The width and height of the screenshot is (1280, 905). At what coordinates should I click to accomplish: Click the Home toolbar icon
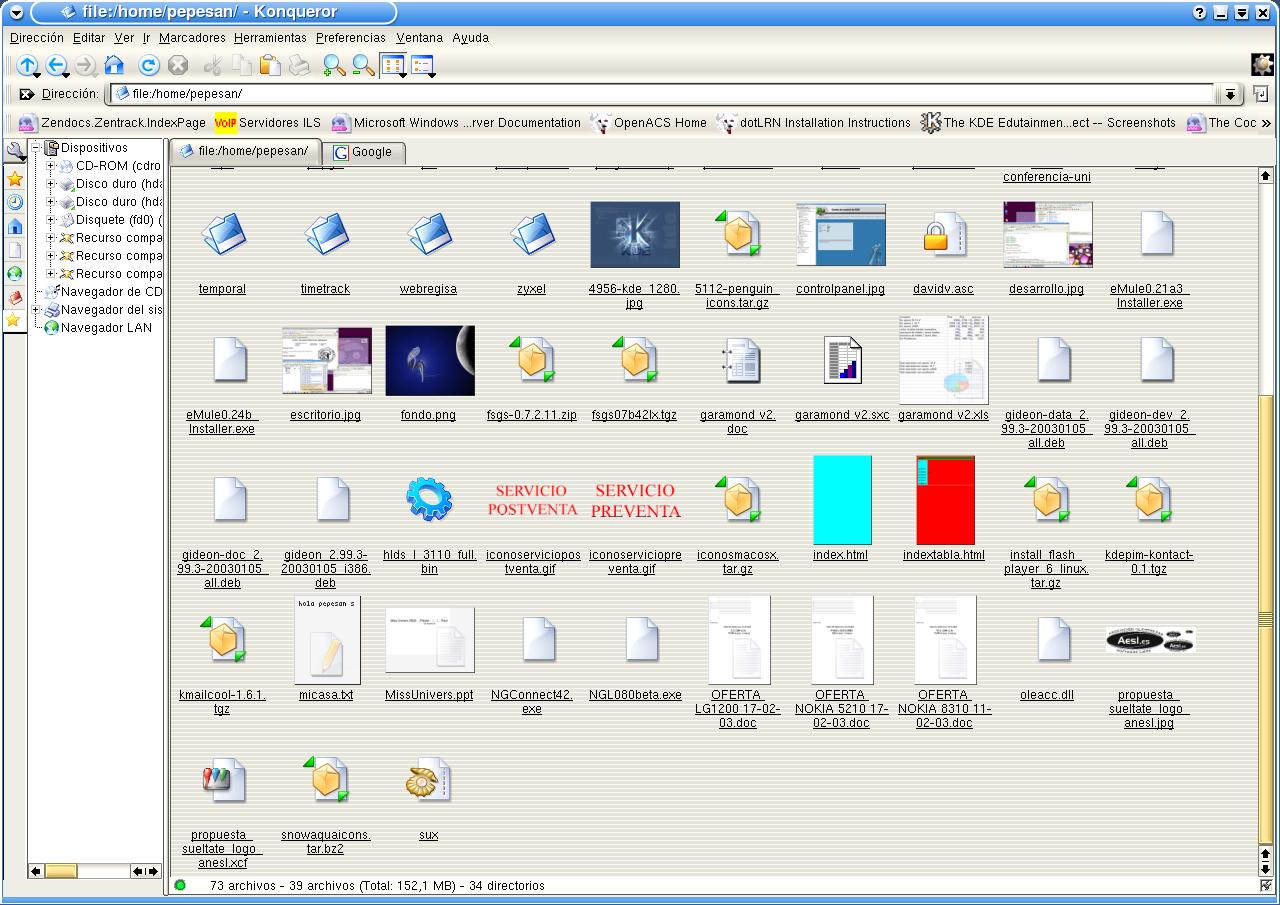click(114, 66)
